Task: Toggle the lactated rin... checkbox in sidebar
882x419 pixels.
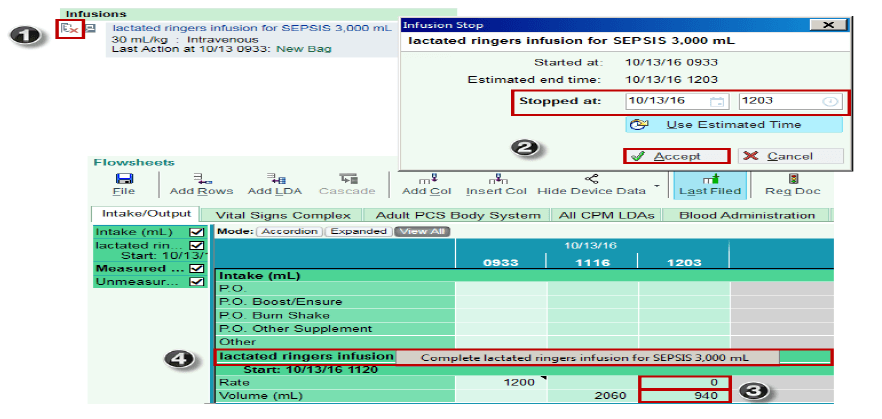Action: click(x=196, y=246)
